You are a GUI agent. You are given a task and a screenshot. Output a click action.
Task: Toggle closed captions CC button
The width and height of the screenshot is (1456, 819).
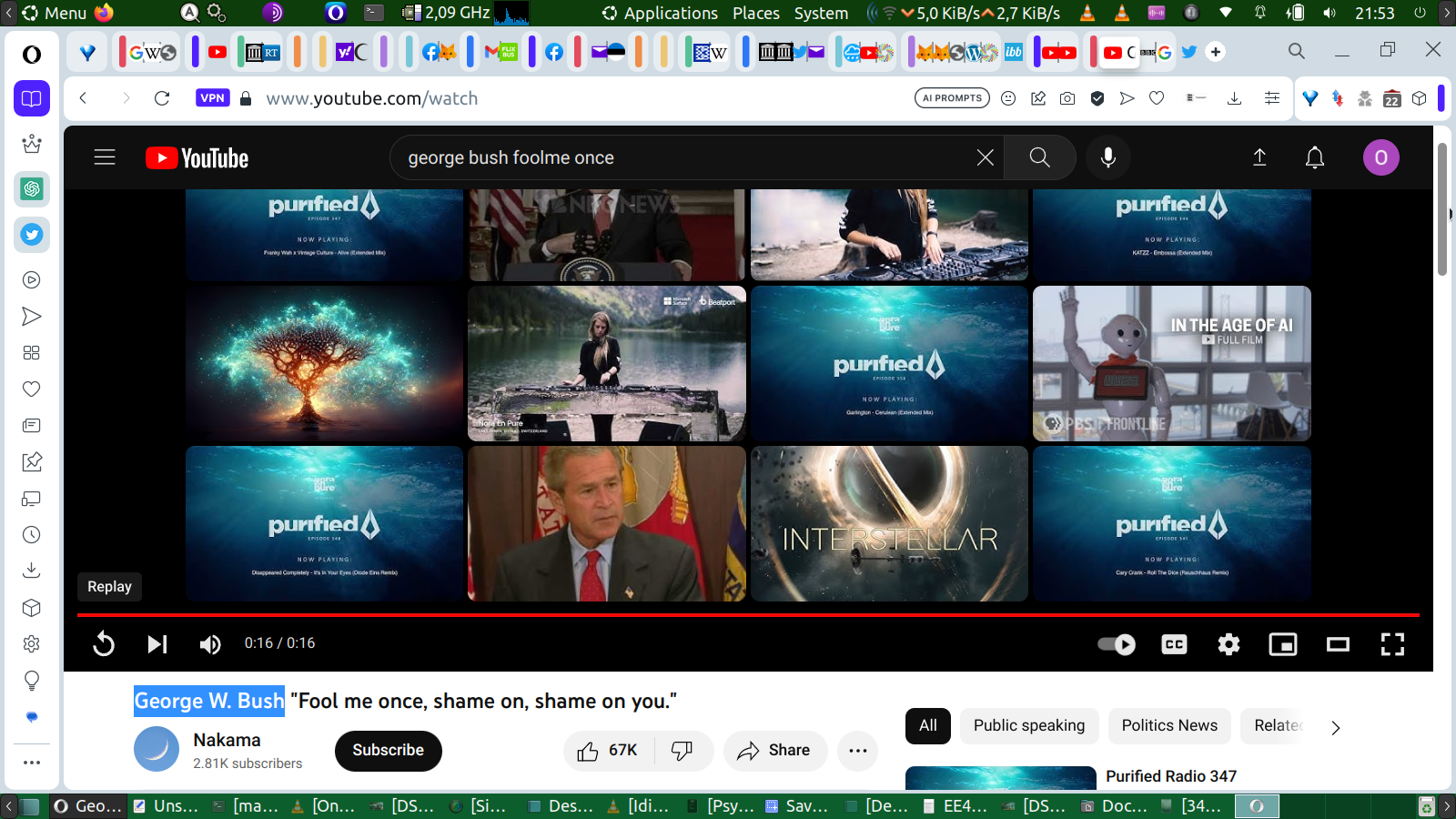coord(1174,644)
